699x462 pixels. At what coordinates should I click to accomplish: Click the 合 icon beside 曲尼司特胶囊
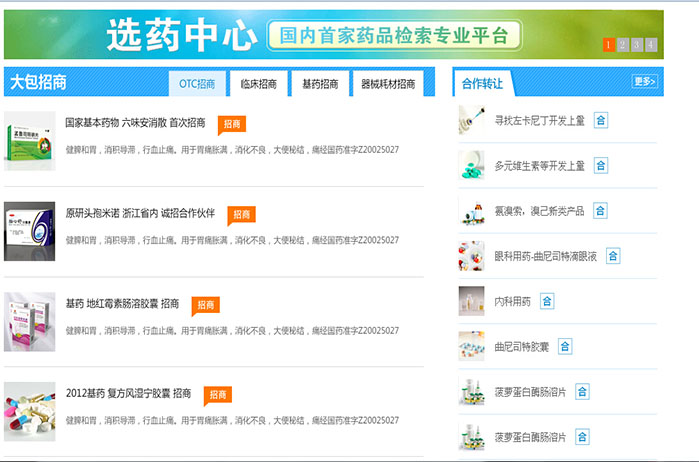pyautogui.click(x=565, y=346)
